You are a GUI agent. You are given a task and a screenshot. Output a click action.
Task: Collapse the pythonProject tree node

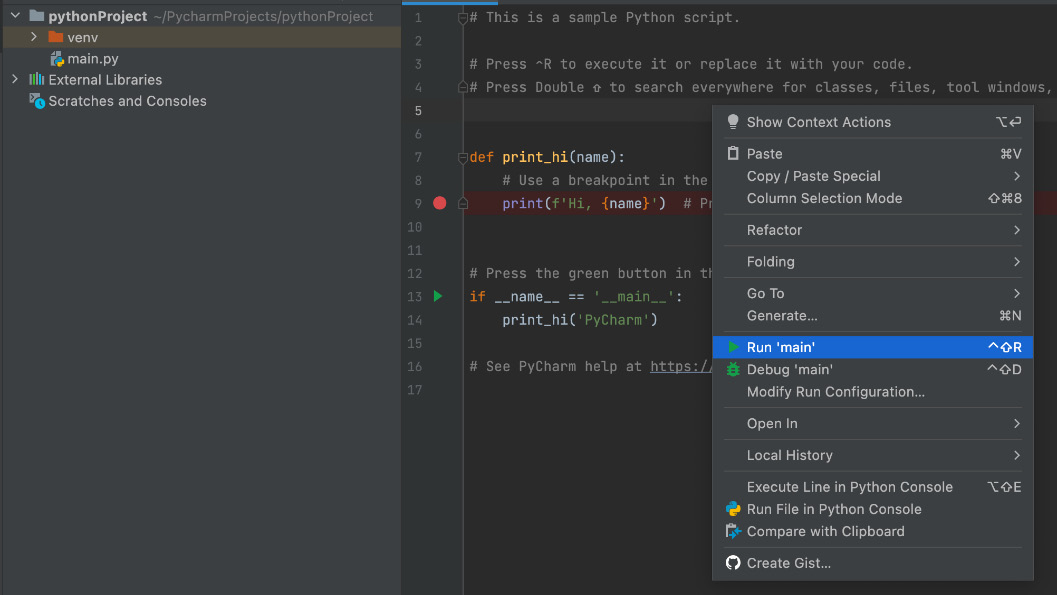pos(16,15)
